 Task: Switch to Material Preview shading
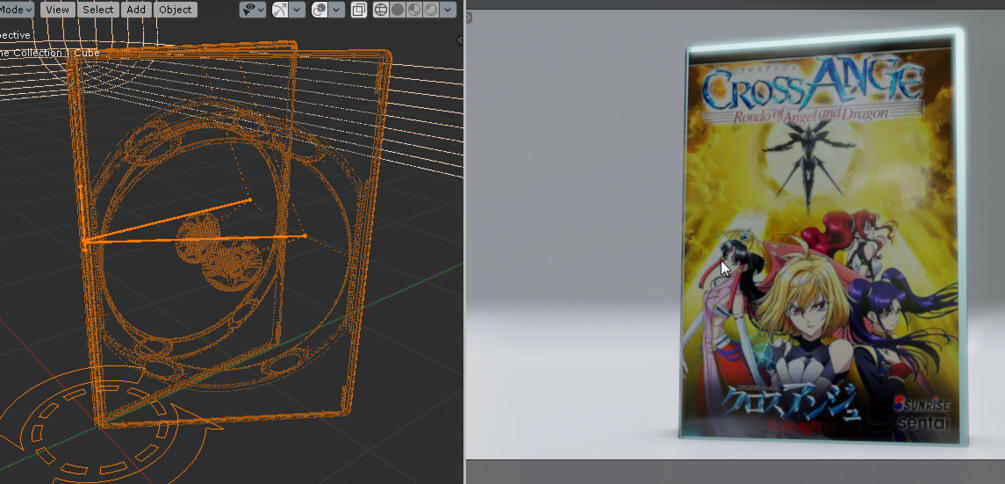click(414, 10)
